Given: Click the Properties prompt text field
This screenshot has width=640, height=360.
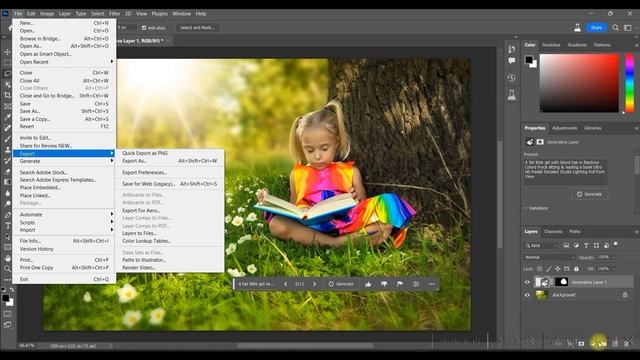Looking at the screenshot, I should (x=565, y=171).
